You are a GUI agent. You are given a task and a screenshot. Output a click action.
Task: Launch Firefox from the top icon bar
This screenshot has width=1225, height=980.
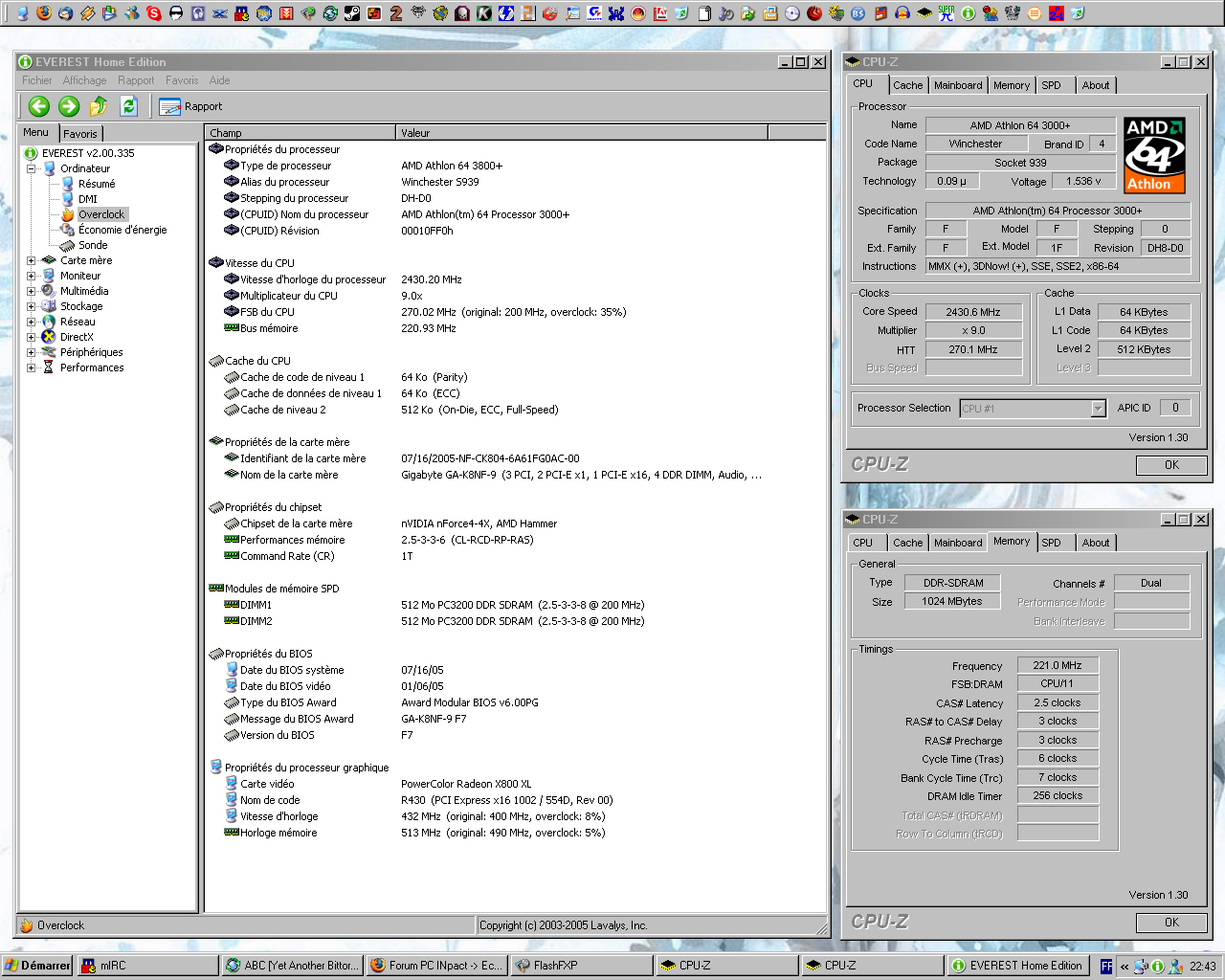pyautogui.click(x=43, y=13)
